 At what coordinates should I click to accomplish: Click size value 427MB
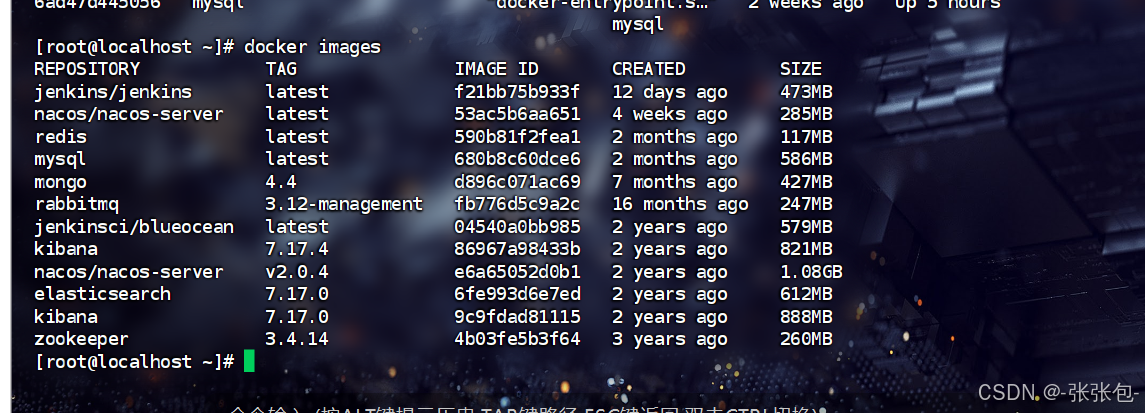[806, 182]
